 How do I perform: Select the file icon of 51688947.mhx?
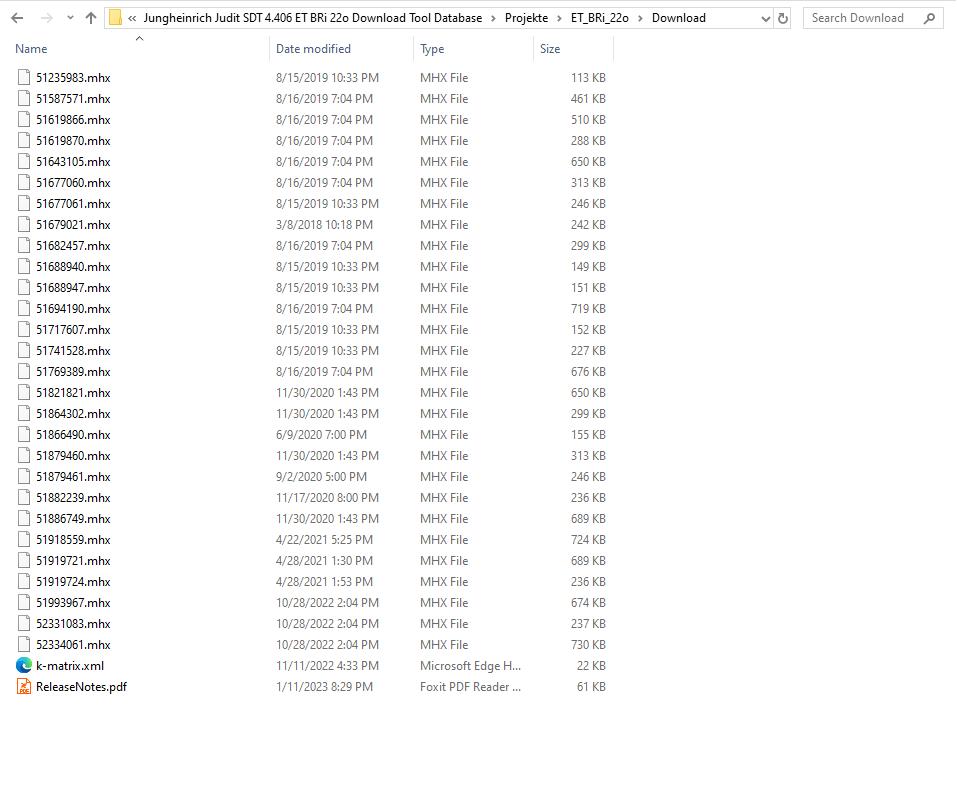(24, 287)
